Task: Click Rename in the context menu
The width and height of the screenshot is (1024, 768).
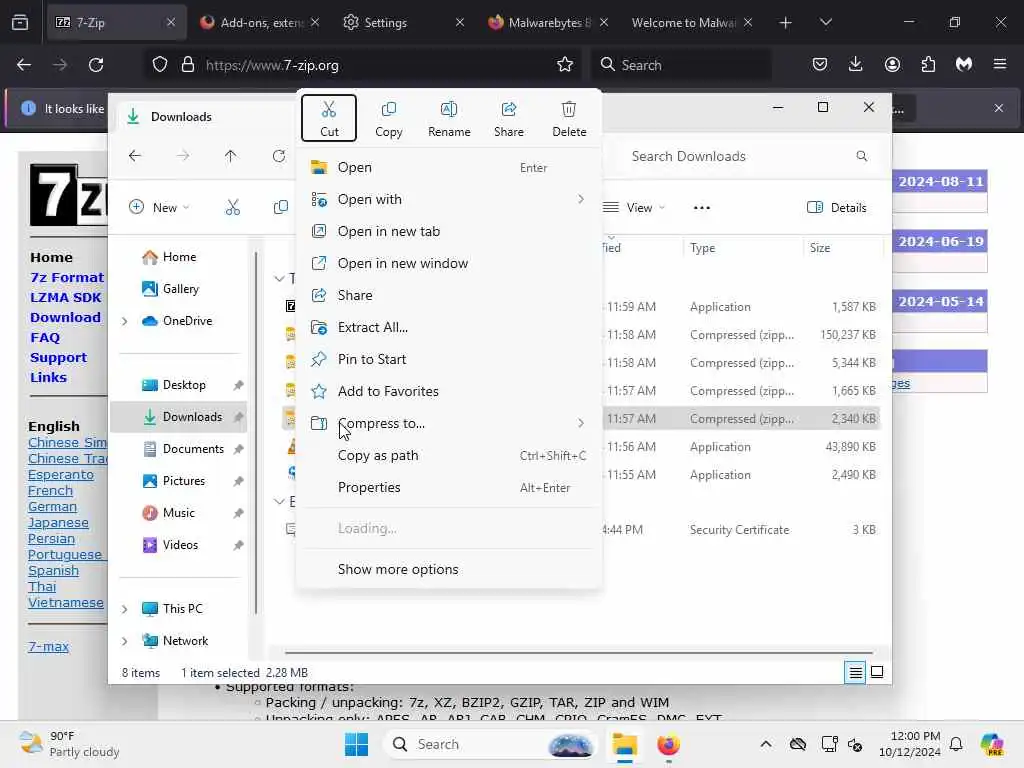Action: point(449,118)
